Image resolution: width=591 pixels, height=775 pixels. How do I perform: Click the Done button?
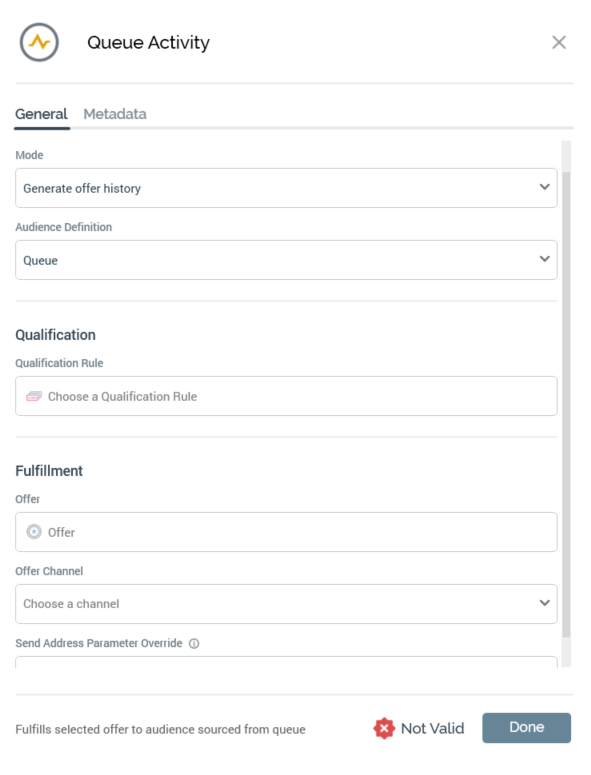[526, 728]
